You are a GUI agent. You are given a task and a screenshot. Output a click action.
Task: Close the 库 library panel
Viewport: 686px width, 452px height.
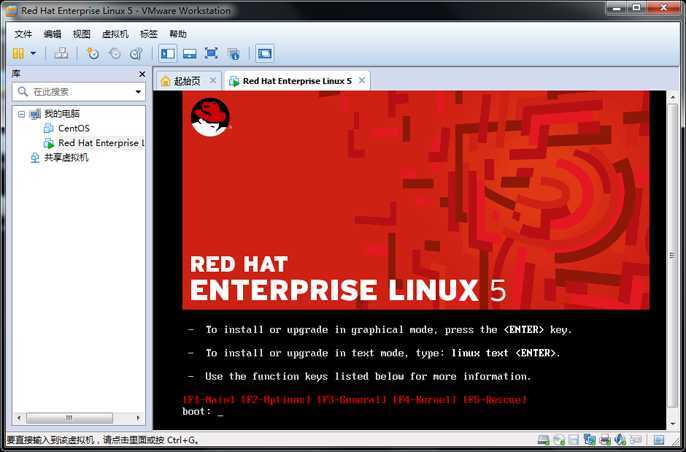click(x=142, y=74)
